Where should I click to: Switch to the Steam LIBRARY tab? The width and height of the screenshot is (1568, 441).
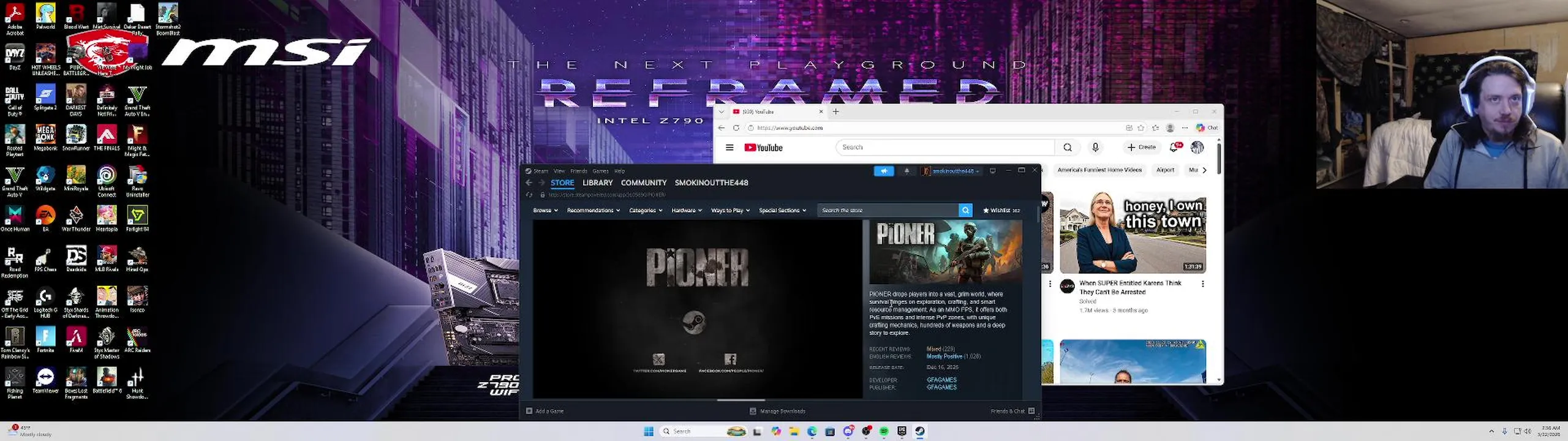click(x=597, y=183)
